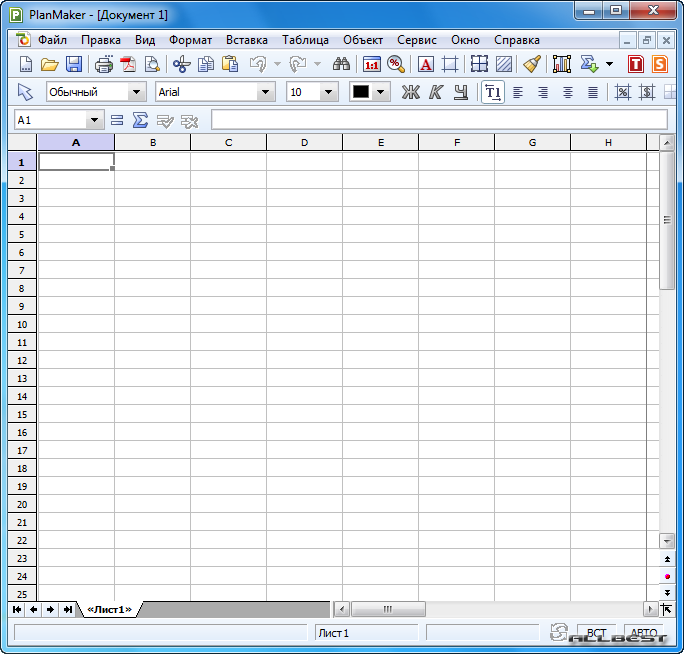Viewport: 684px width, 654px height.
Task: Click the vertical scrollbar thumb
Action: [x=667, y=220]
